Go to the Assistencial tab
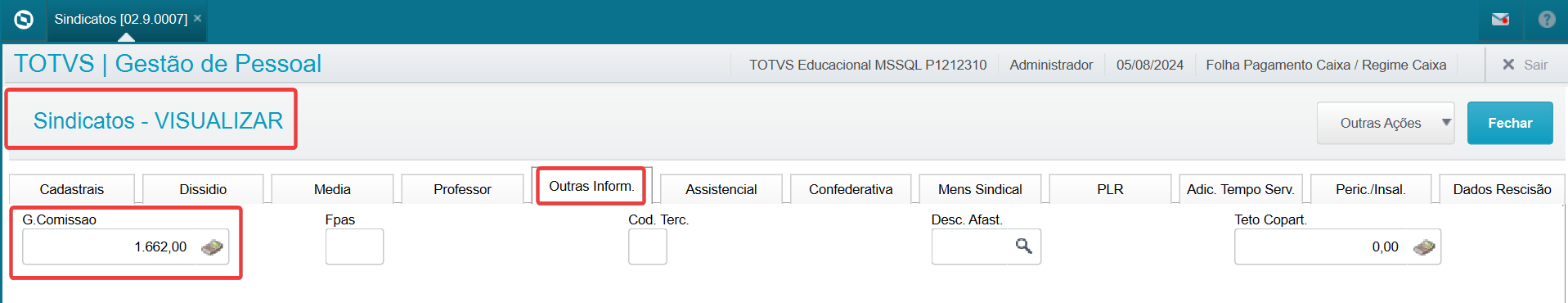Image resolution: width=1568 pixels, height=303 pixels. pyautogui.click(x=721, y=189)
